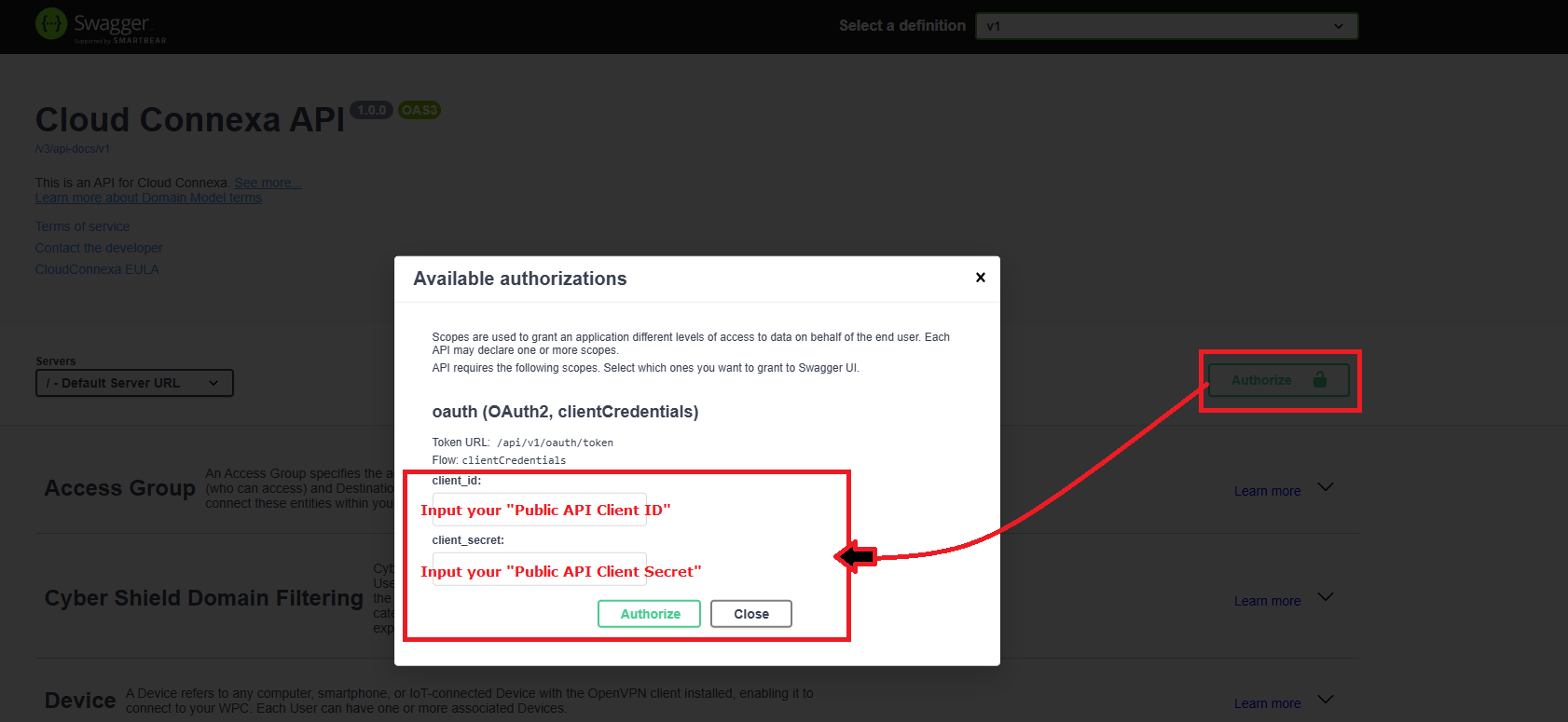Click Contact the developer link
The image size is (1568, 722).
click(99, 248)
